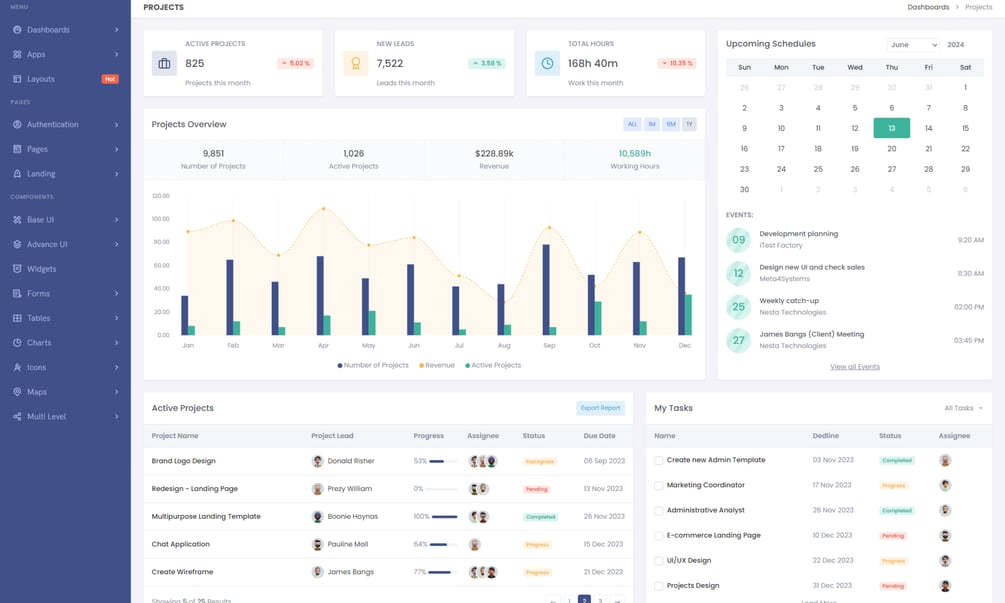Click the Widgets sidebar icon
This screenshot has width=1005, height=603.
[x=17, y=268]
